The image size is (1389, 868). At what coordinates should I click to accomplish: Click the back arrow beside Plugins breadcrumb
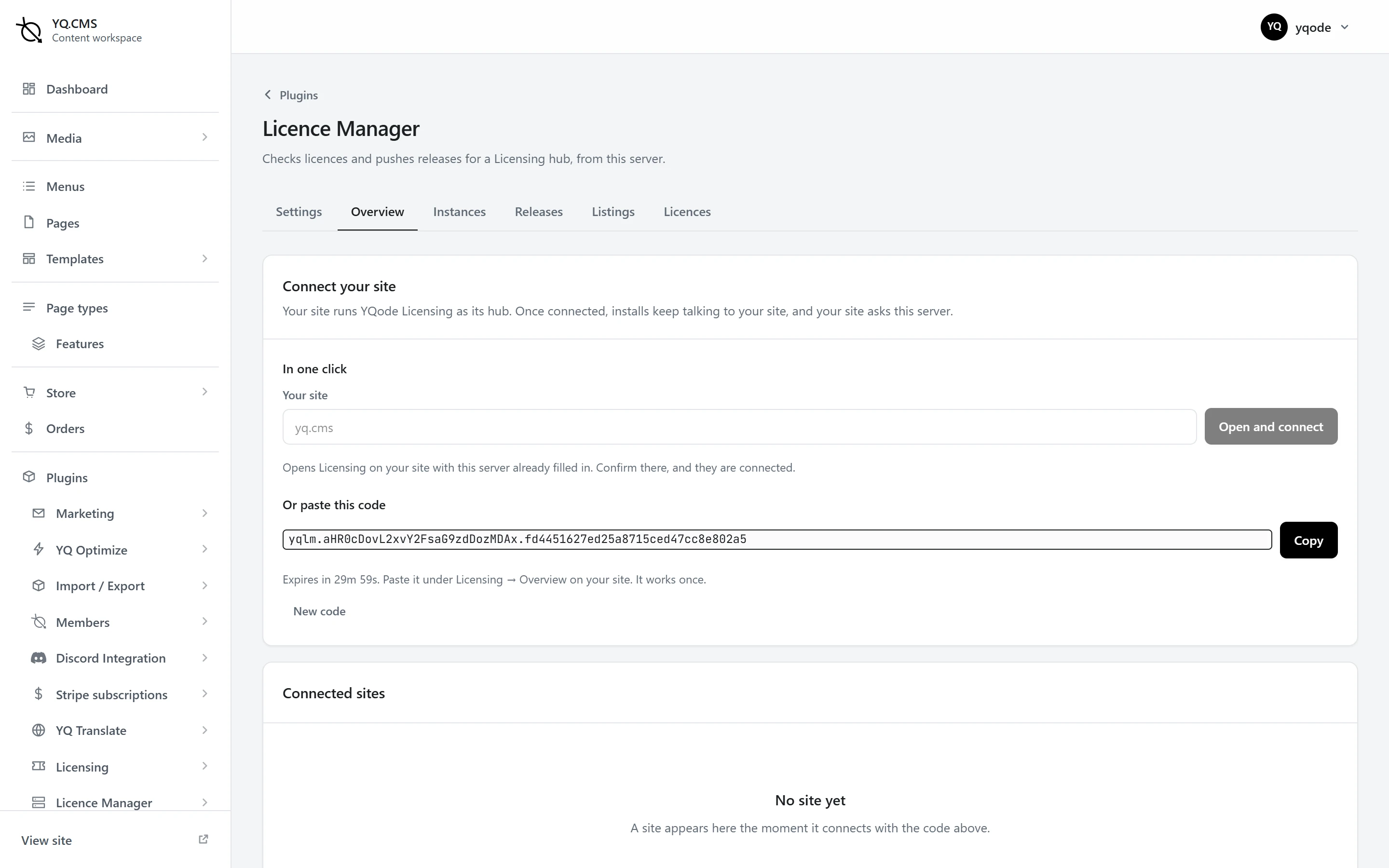coord(268,95)
